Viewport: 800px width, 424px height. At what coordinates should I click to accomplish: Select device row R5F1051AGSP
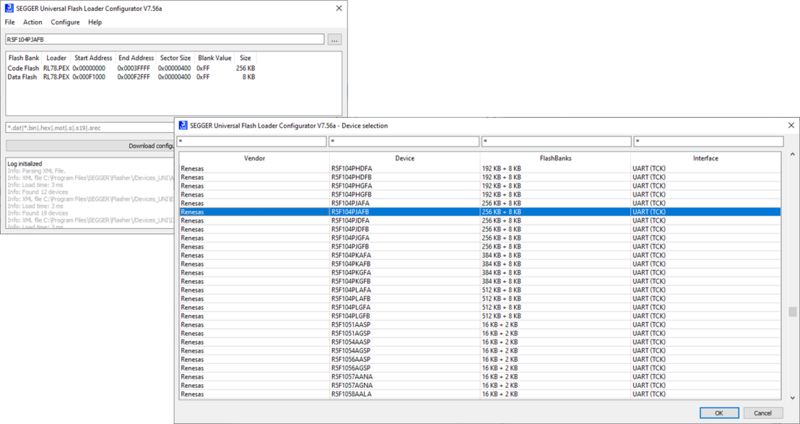pos(480,333)
